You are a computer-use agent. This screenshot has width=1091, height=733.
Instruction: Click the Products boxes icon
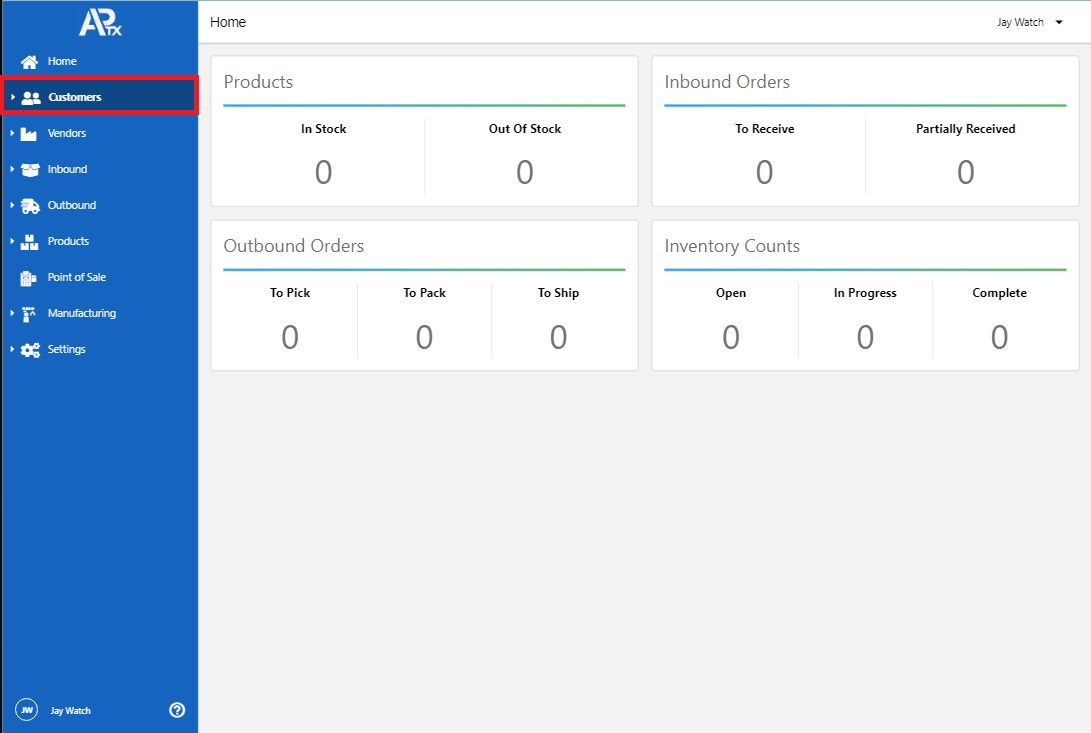click(x=29, y=242)
